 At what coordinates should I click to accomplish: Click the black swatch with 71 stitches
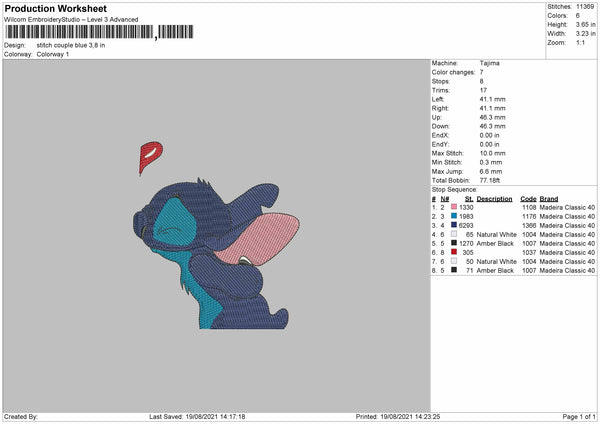point(454,270)
